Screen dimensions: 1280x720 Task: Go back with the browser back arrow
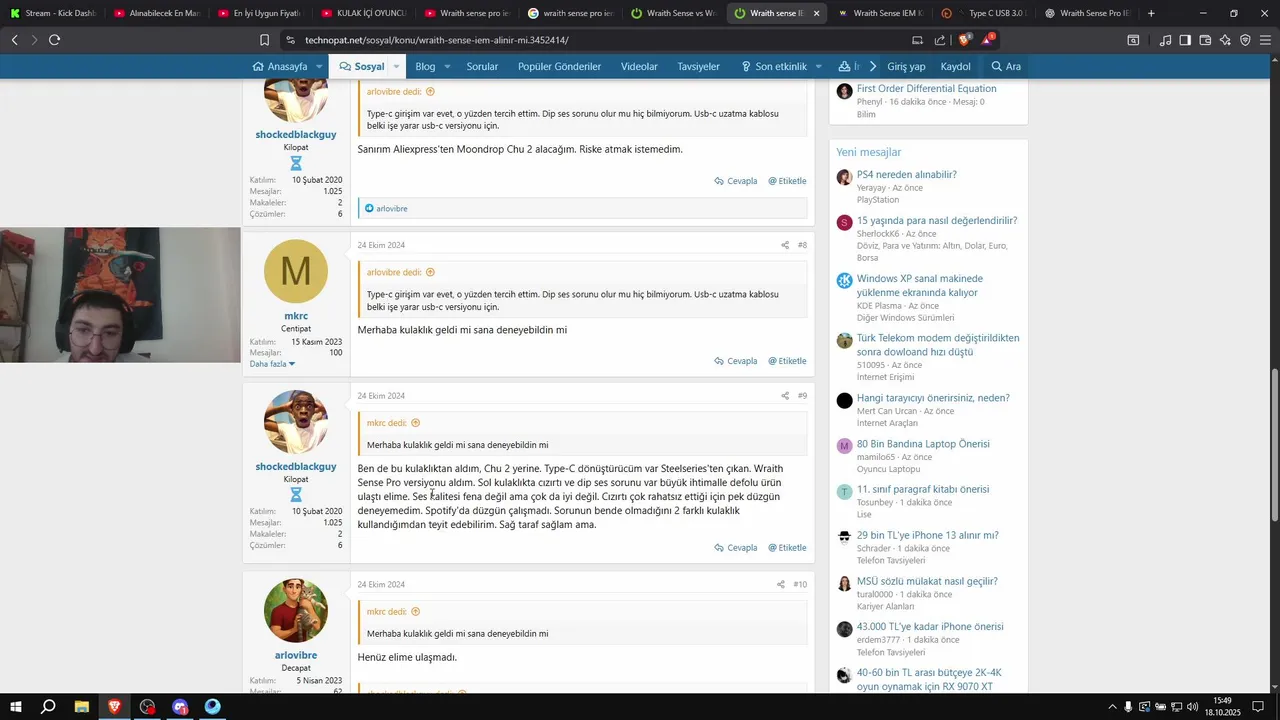15,40
